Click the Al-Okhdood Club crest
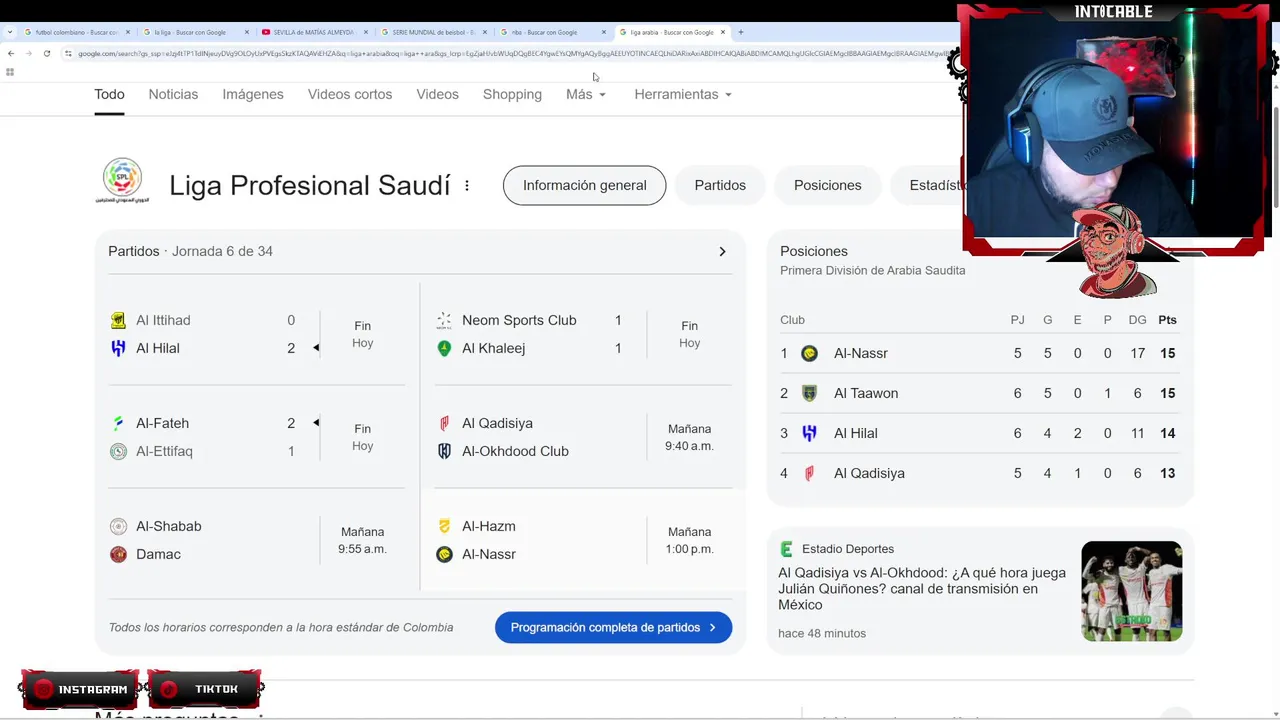Viewport: 1280px width, 720px height. tap(444, 451)
